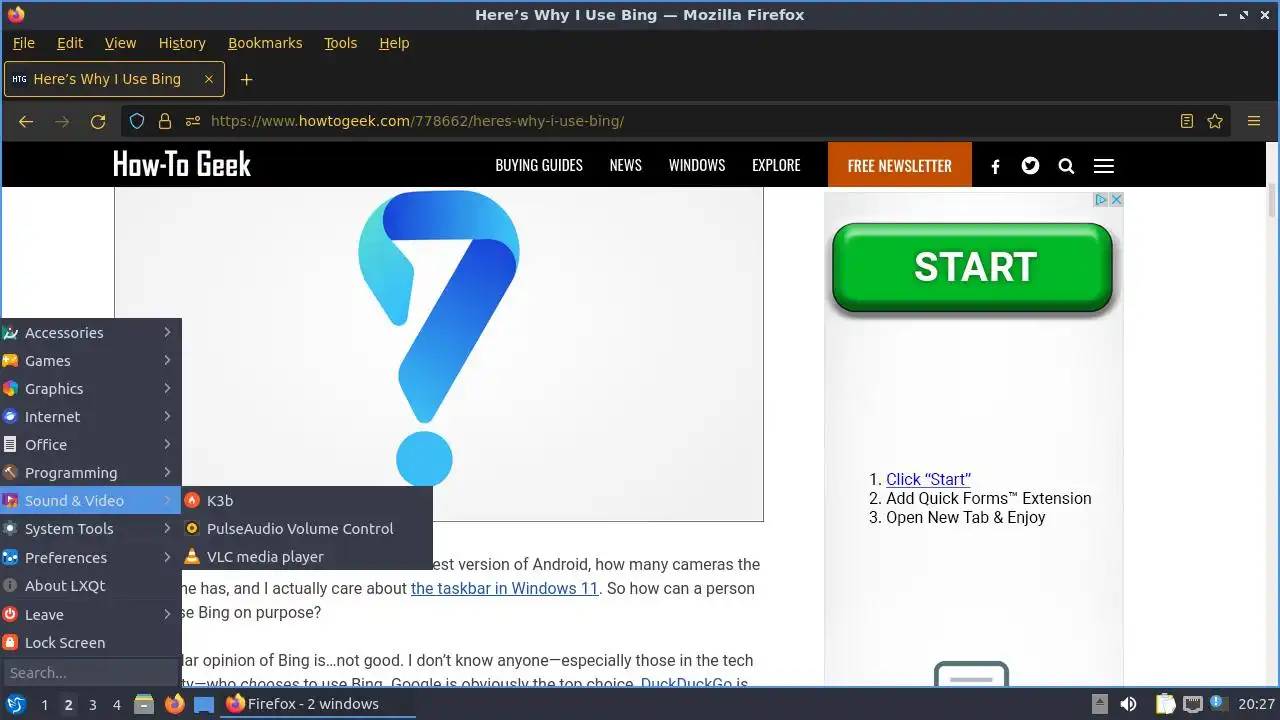Go back using browser back arrow
1280x720 pixels.
(x=27, y=121)
